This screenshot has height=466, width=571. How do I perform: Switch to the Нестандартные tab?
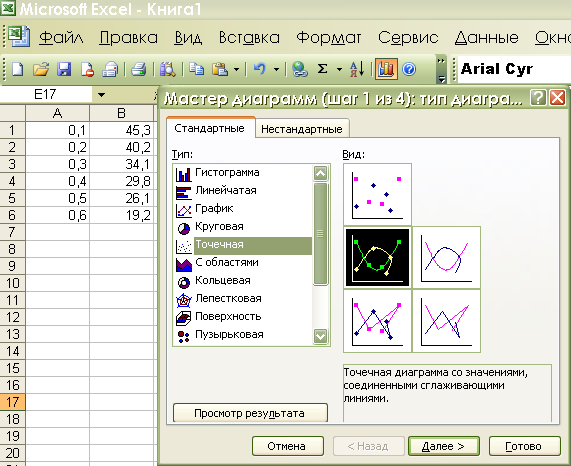pyautogui.click(x=302, y=129)
